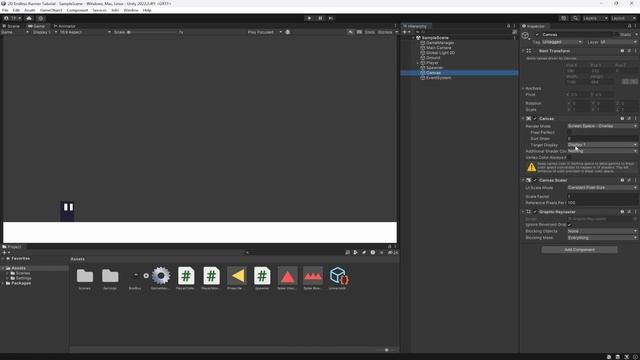
Task: Open the Help menu
Action: [x=147, y=10]
